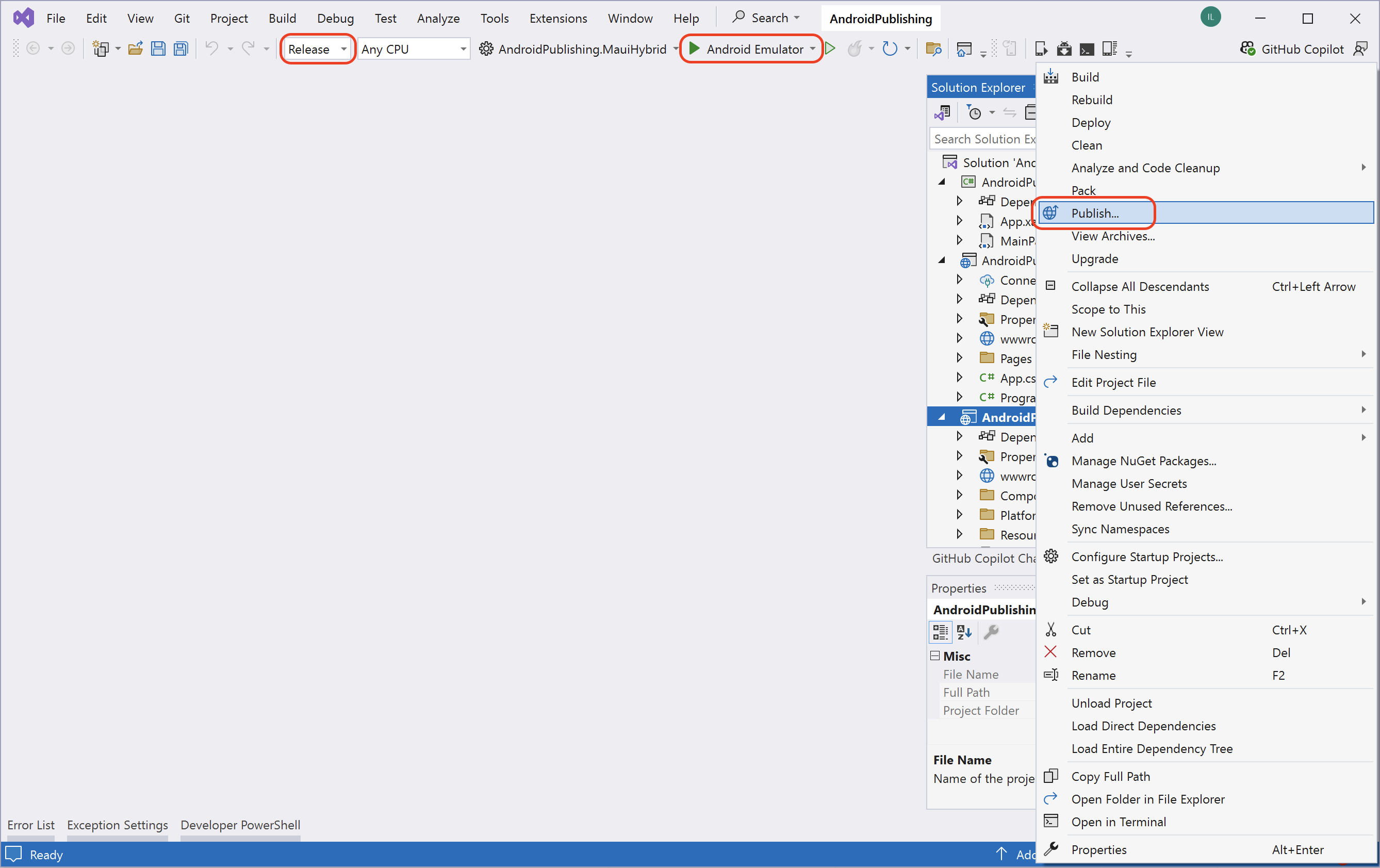Expand the Connected Services node

959,280
